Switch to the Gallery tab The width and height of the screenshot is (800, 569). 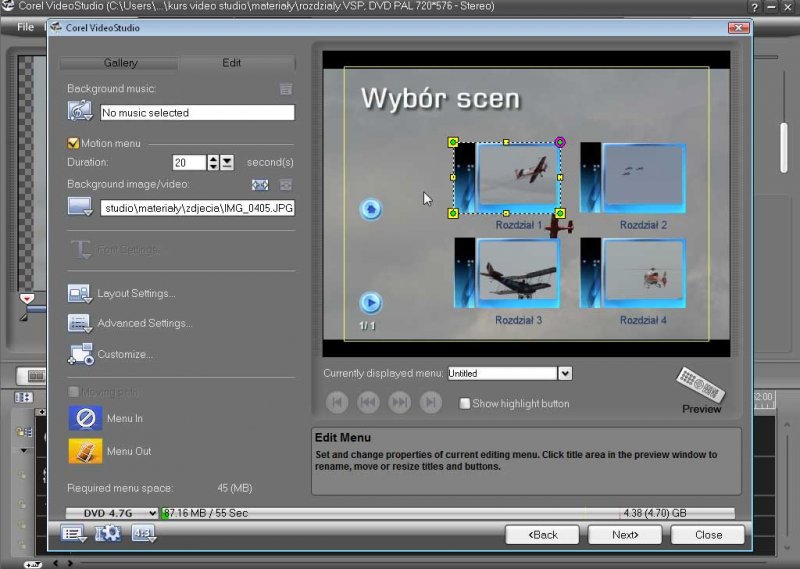point(120,63)
